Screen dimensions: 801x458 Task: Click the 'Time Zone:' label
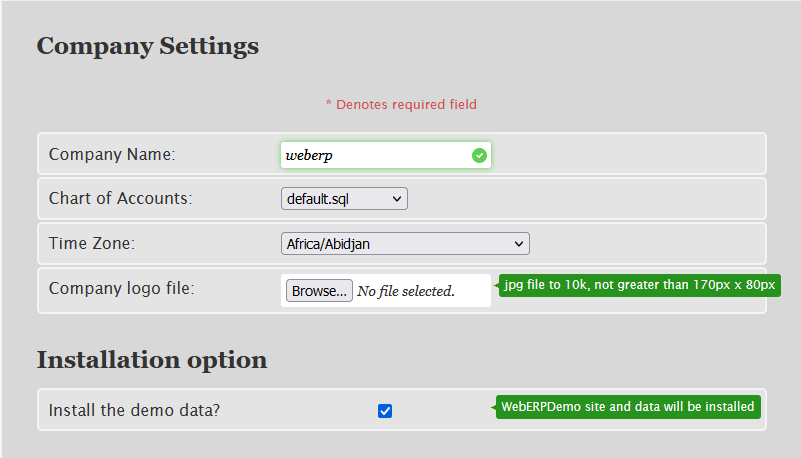[x=92, y=243]
